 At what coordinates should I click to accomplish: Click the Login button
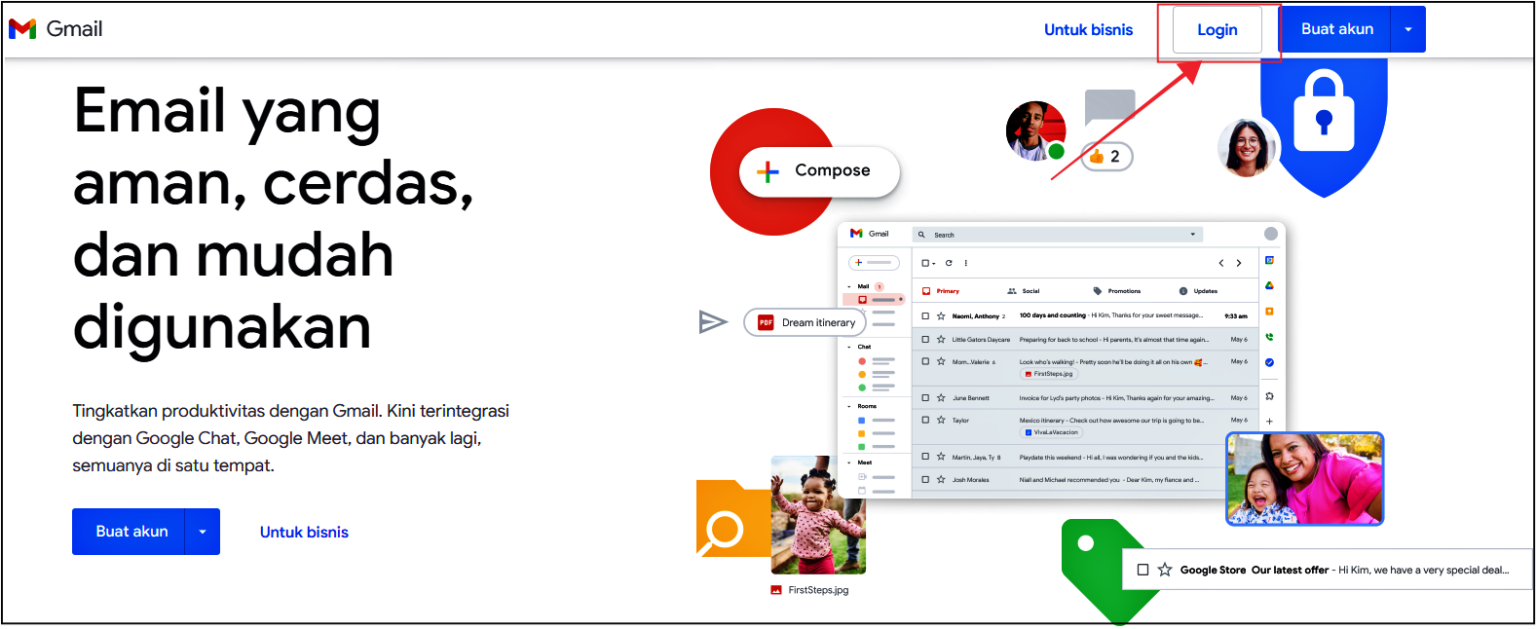point(1217,29)
